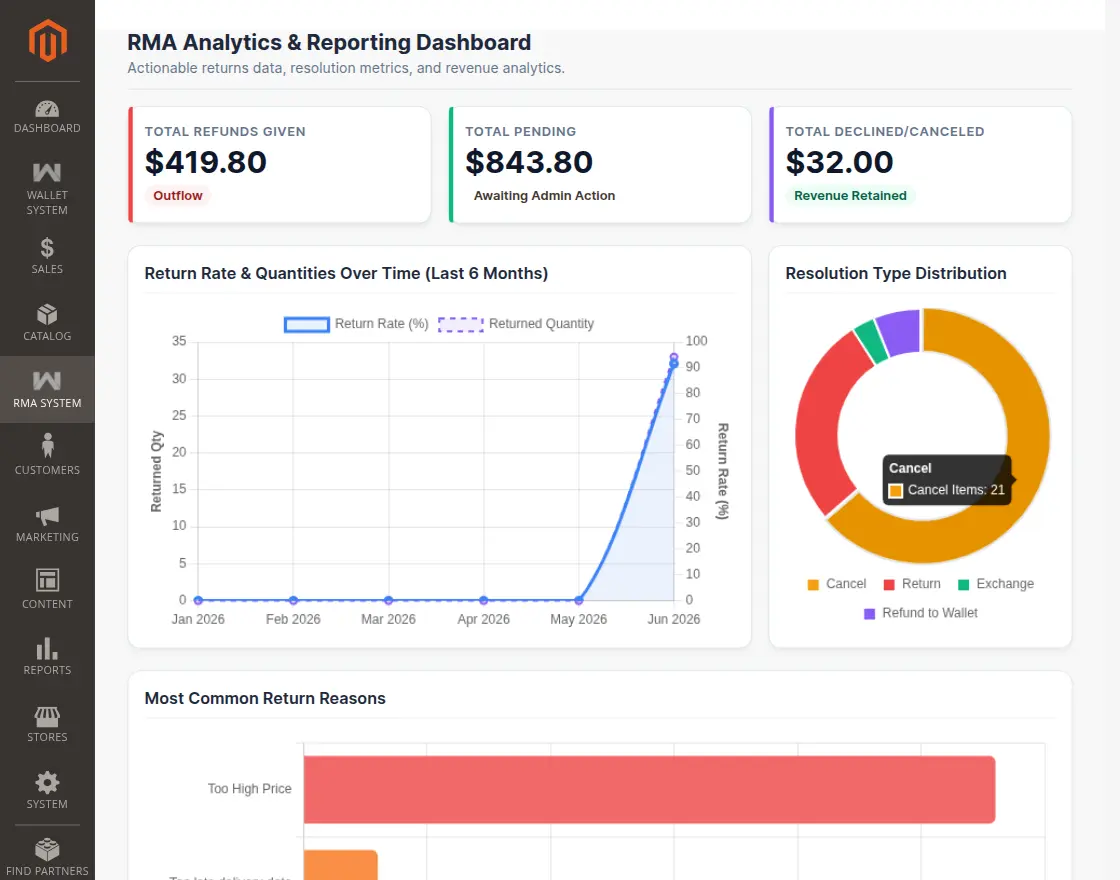
Task: Open the Content layout icon menu
Action: tap(47, 580)
